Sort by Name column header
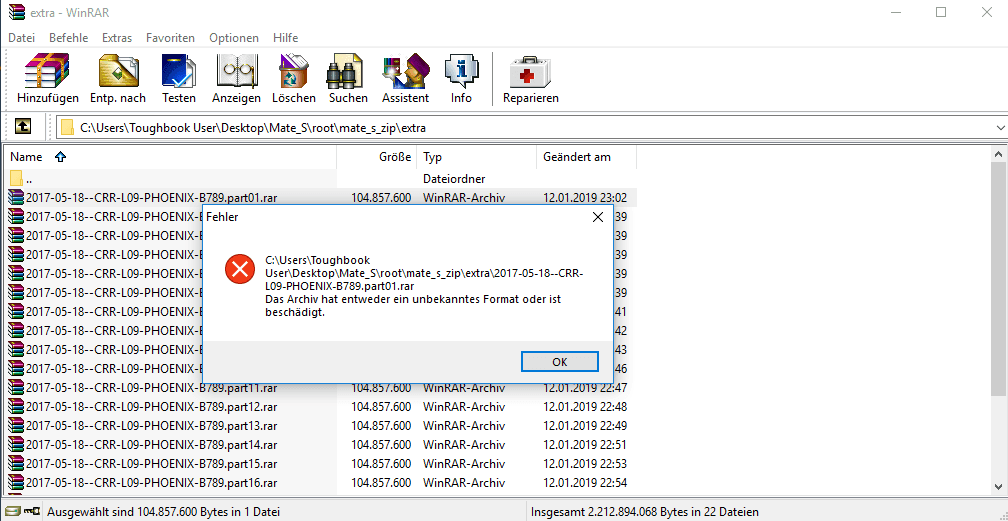 170,157
